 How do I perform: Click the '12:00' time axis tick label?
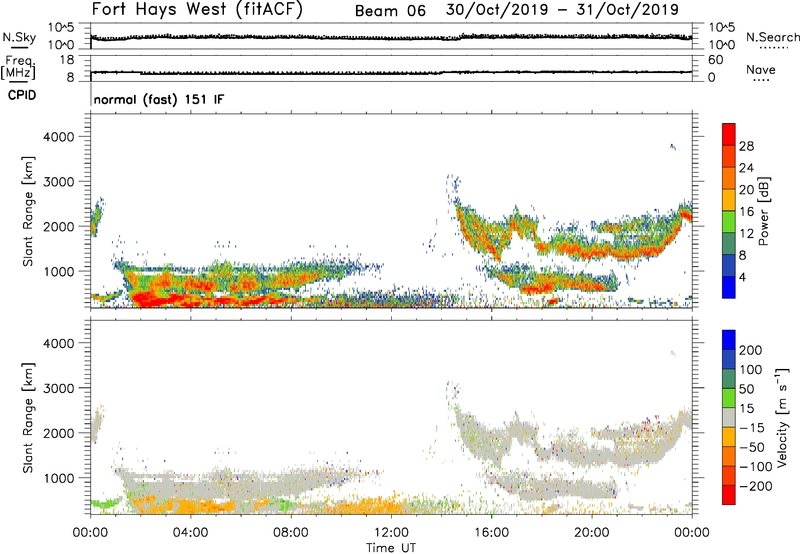tap(391, 533)
